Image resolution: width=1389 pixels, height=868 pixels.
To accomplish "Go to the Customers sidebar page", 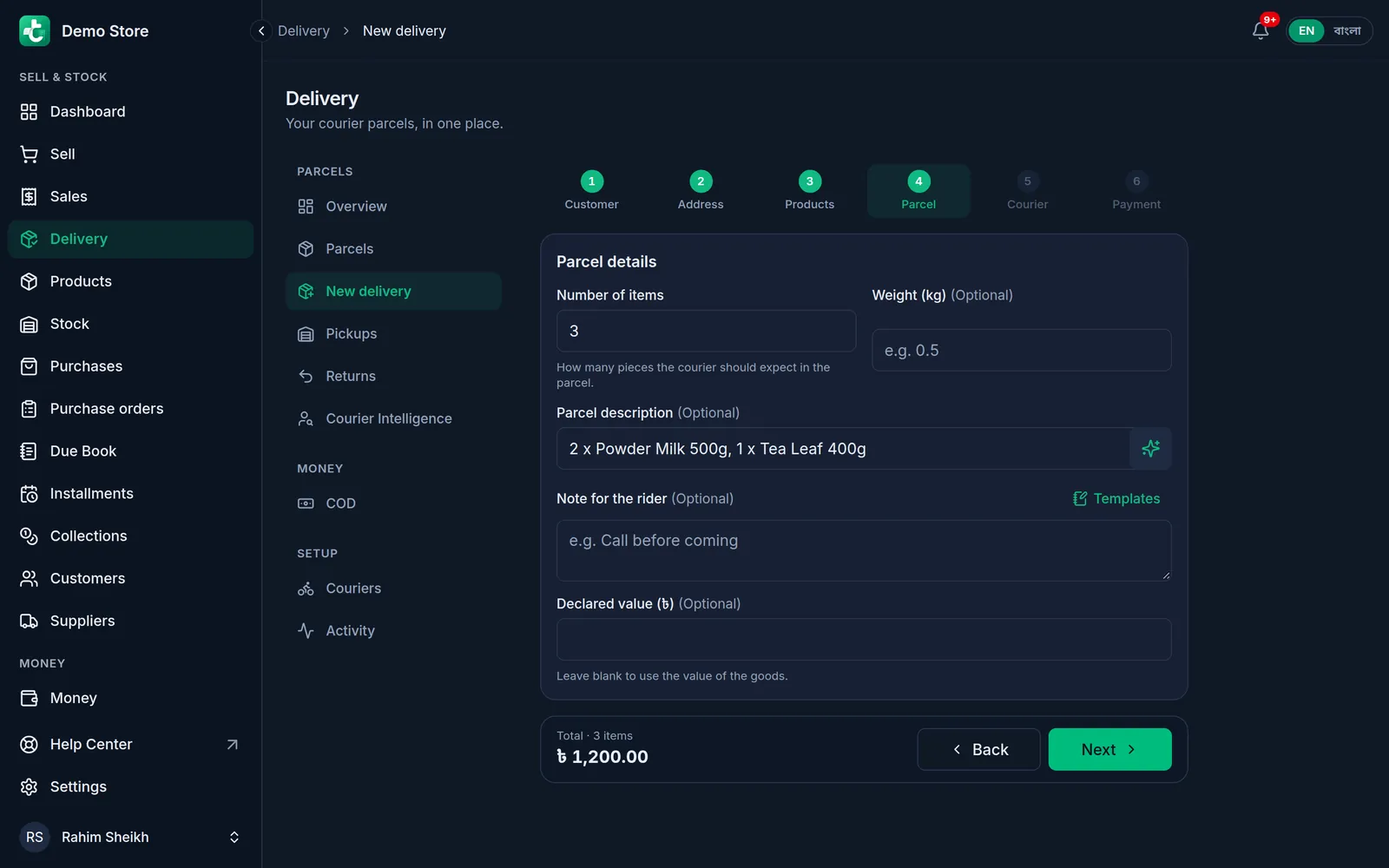I will pos(130,579).
